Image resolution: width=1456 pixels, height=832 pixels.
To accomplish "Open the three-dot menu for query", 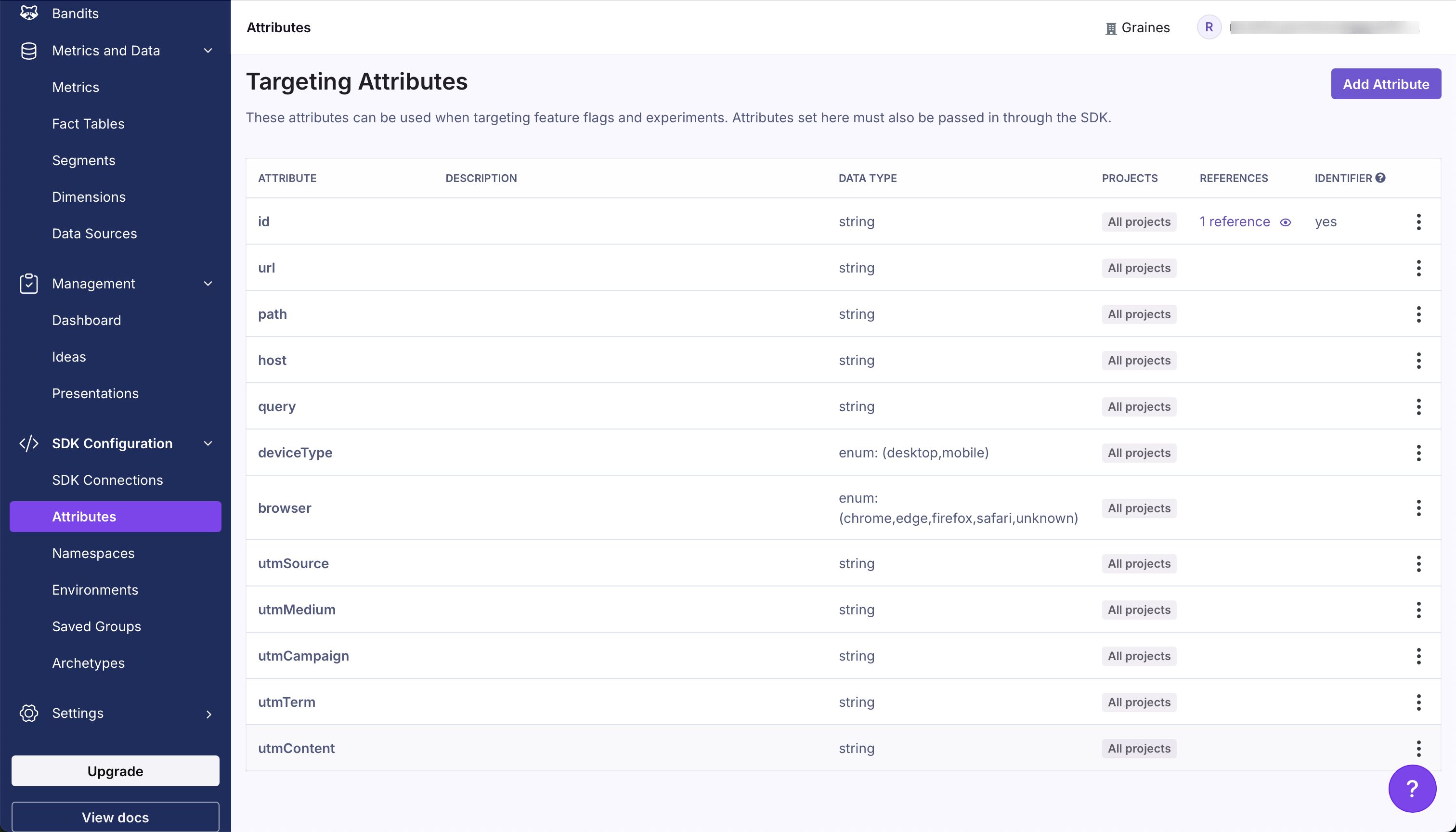I will click(1419, 407).
